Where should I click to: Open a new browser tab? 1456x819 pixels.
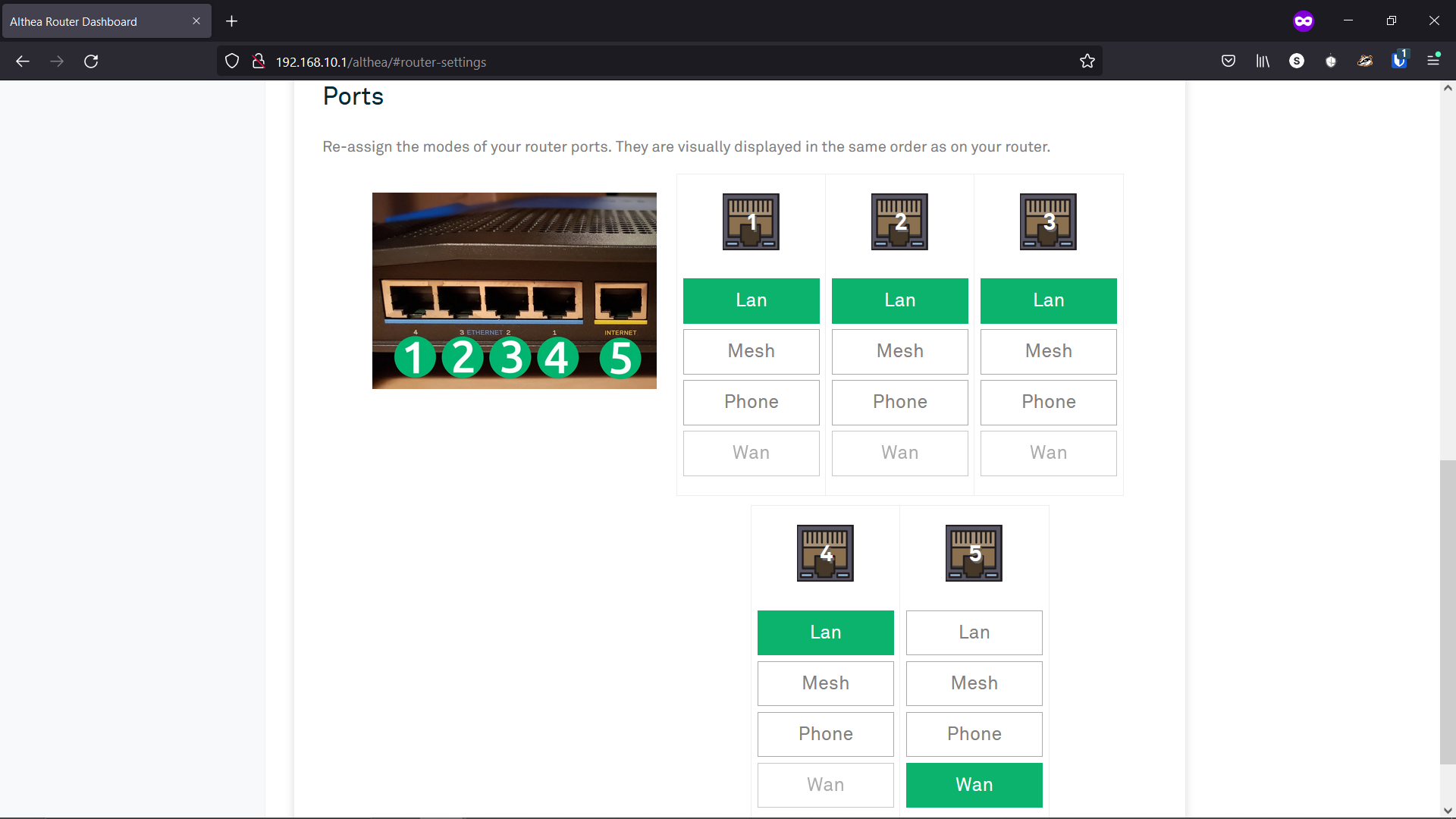[x=232, y=21]
